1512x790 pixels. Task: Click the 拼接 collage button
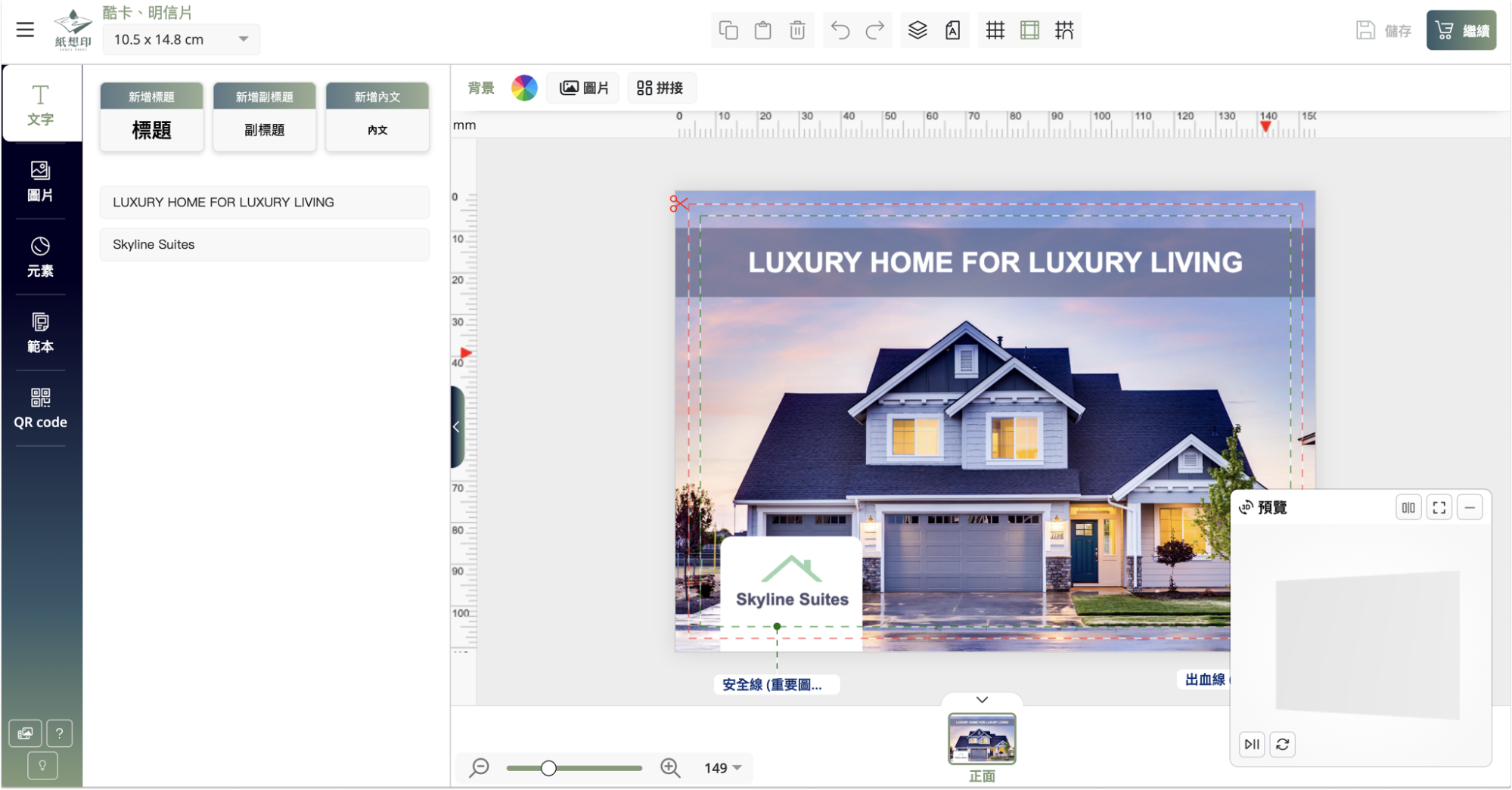(x=660, y=88)
